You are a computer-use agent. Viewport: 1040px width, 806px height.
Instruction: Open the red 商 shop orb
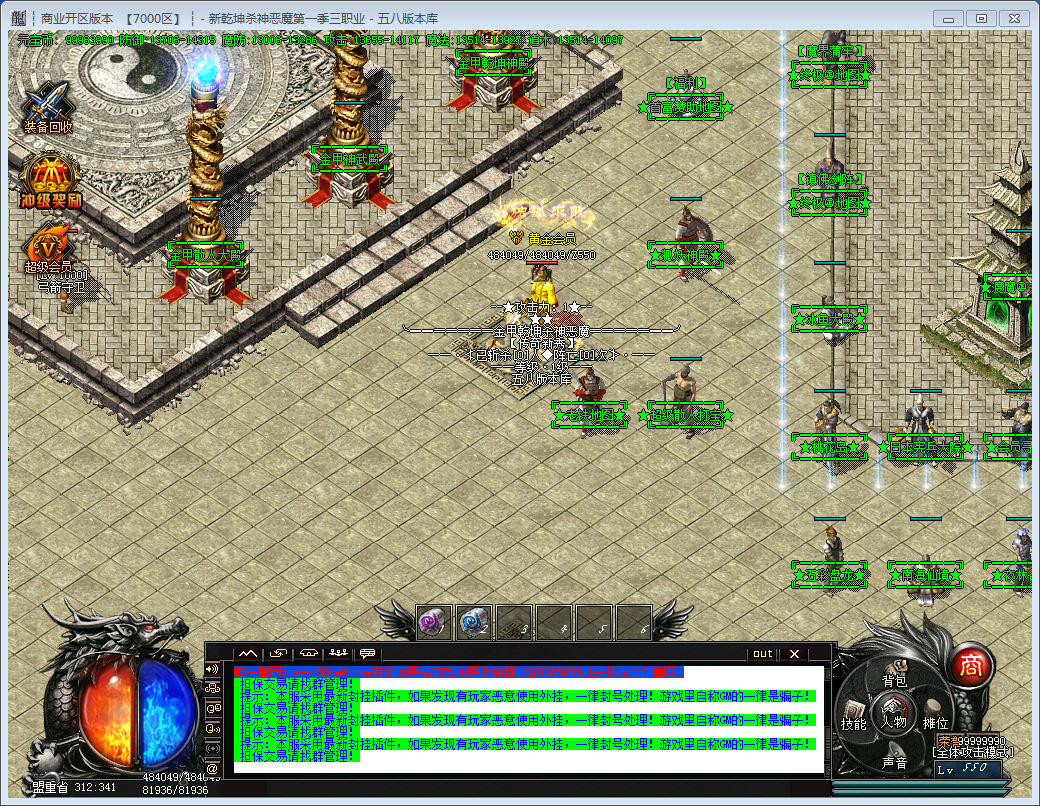pyautogui.click(x=971, y=665)
